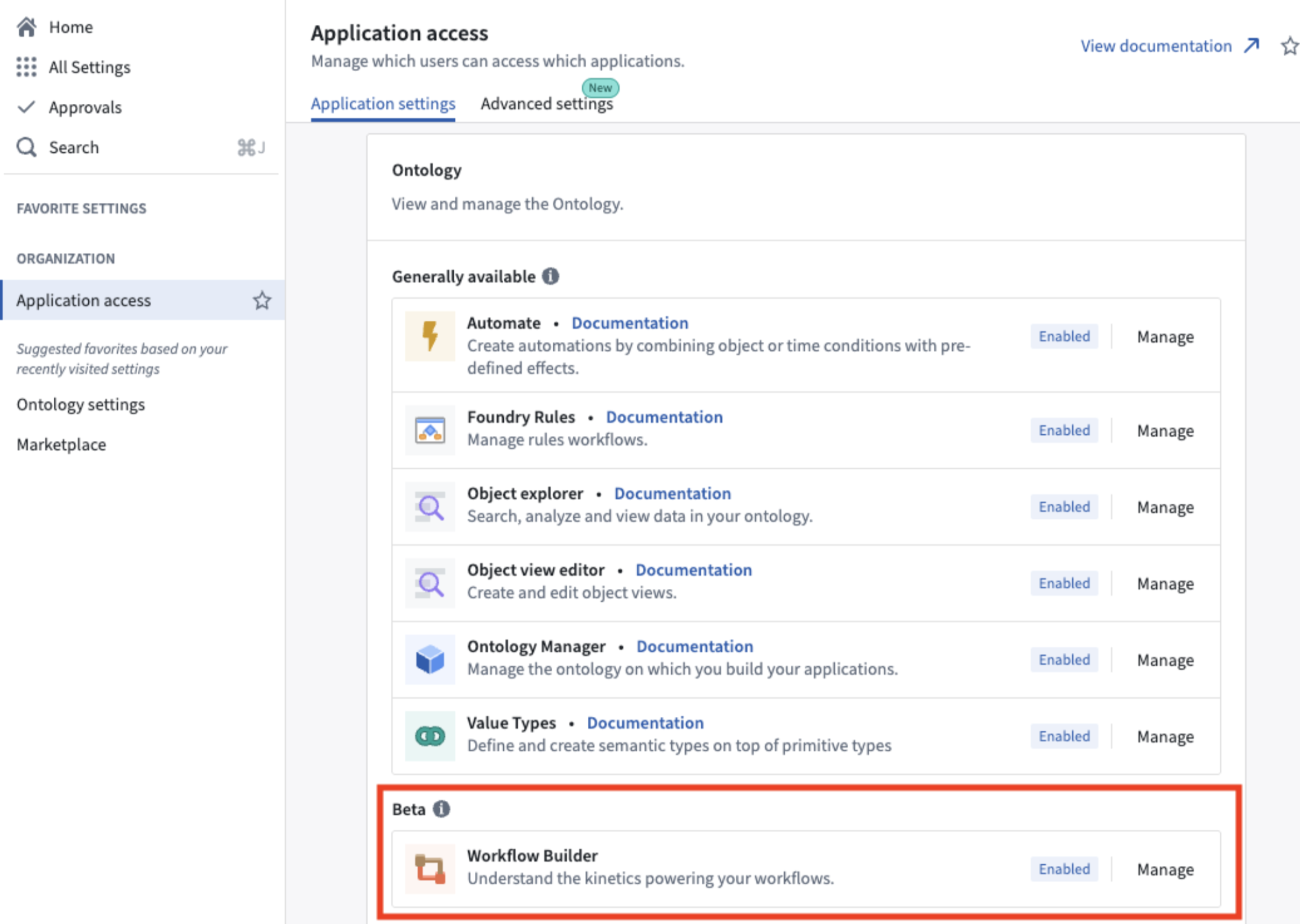The width and height of the screenshot is (1300, 924).
Task: Click the Home house icon
Action: click(x=27, y=27)
